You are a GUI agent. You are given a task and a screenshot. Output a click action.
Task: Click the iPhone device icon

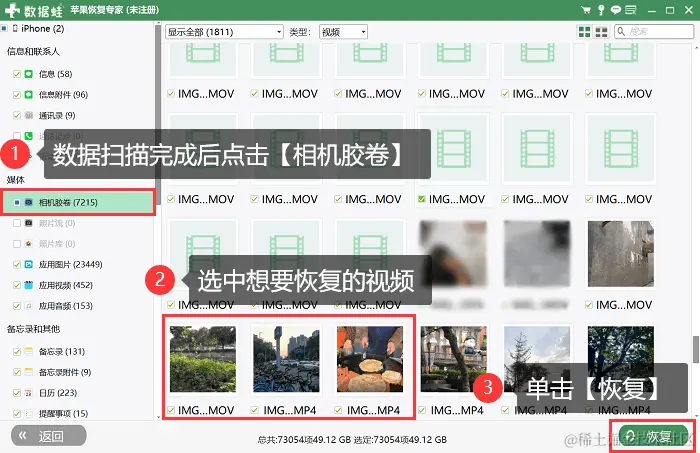[x=15, y=29]
